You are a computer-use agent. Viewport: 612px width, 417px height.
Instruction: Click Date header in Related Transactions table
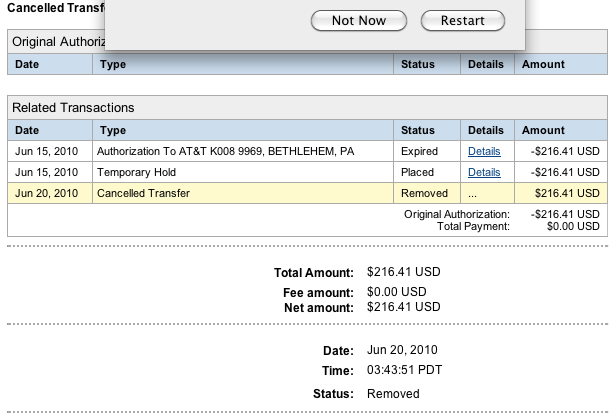(28, 131)
